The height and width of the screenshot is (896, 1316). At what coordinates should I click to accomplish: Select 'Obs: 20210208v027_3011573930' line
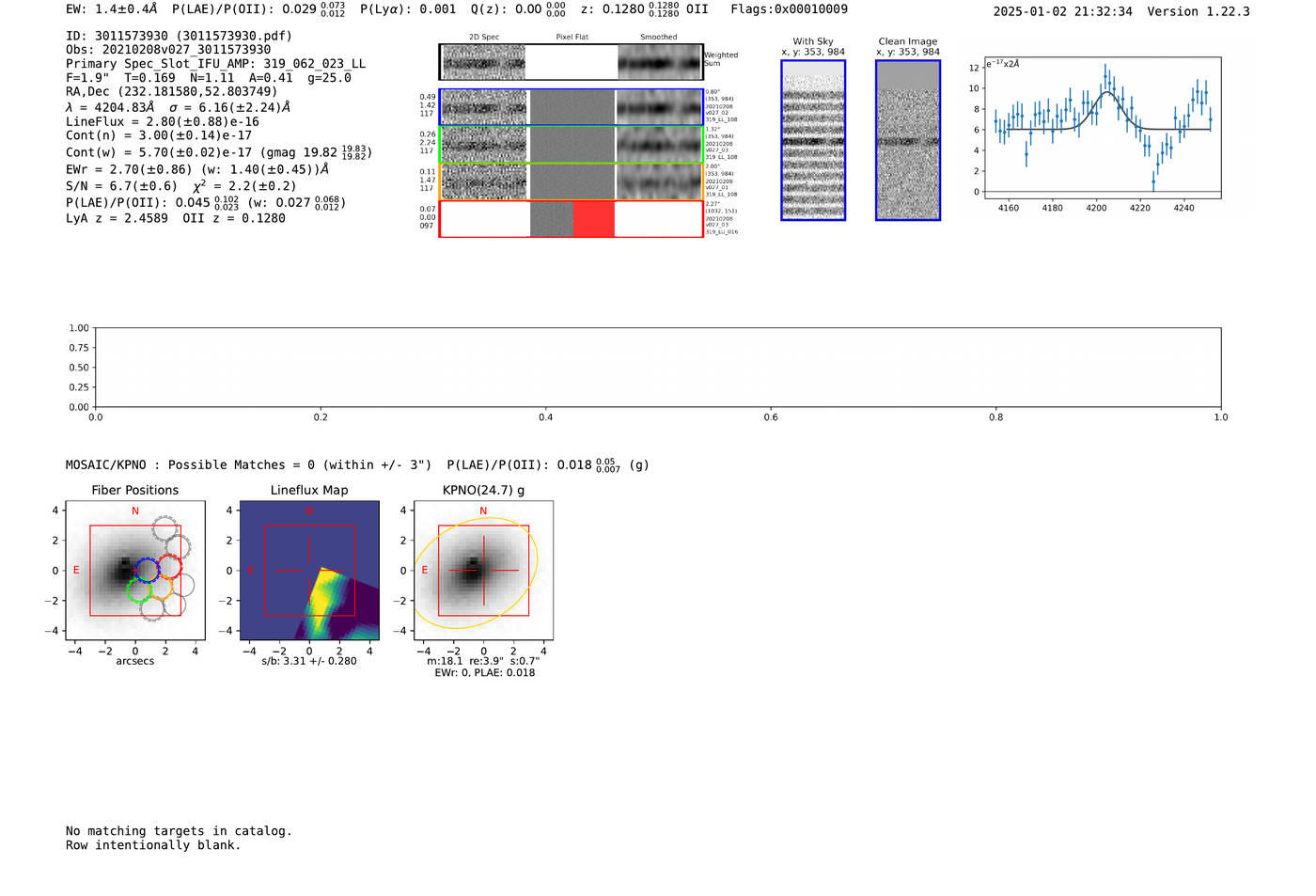pos(168,50)
